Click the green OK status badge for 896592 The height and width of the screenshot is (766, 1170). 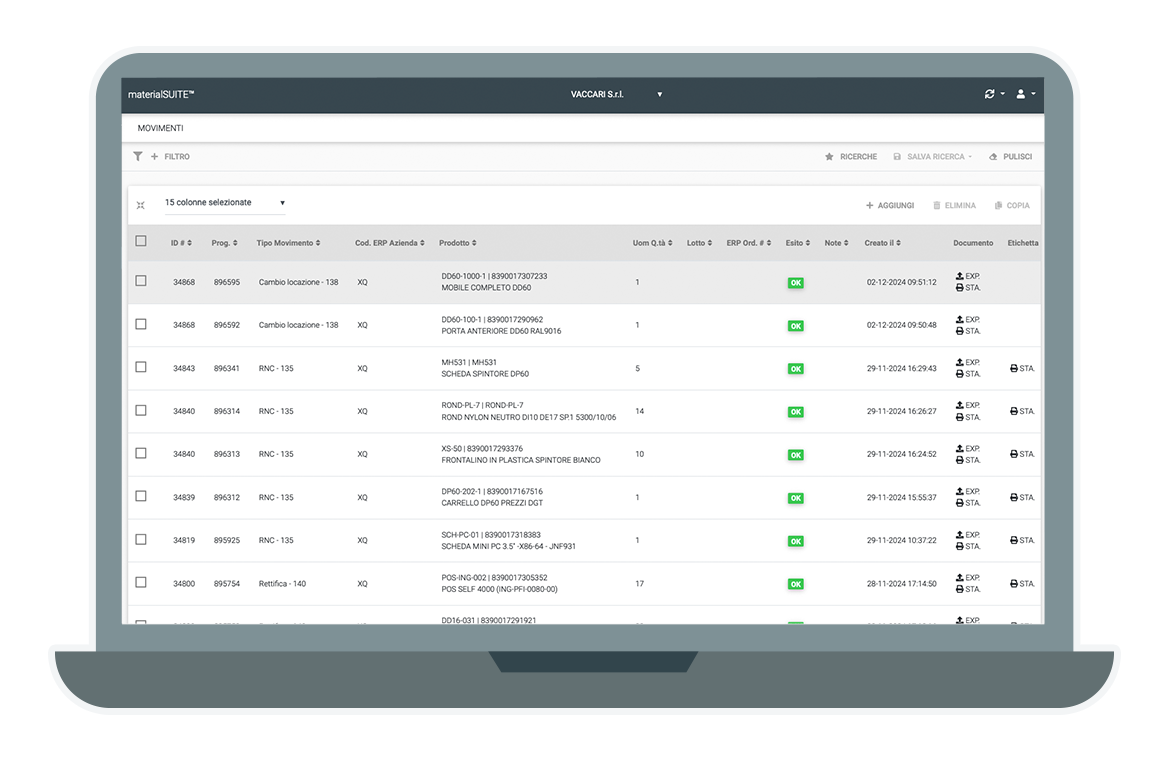[796, 326]
